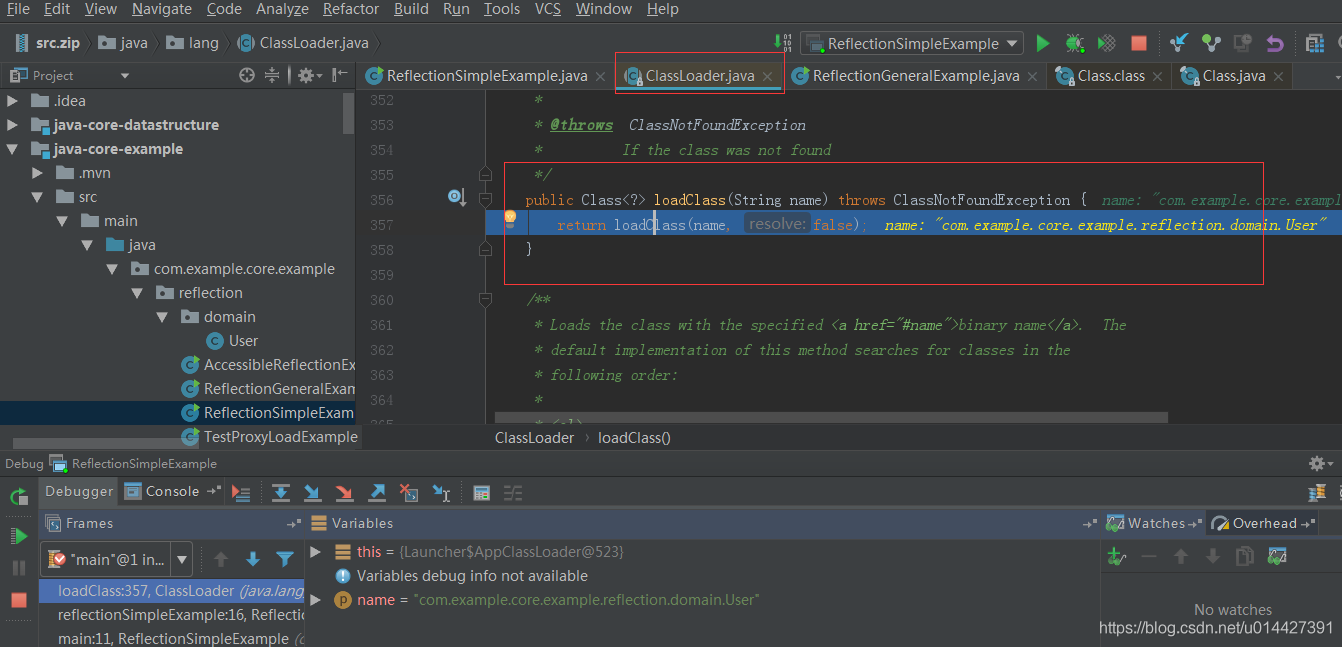Select User class in the project tree
The height and width of the screenshot is (647, 1342).
[x=243, y=340]
